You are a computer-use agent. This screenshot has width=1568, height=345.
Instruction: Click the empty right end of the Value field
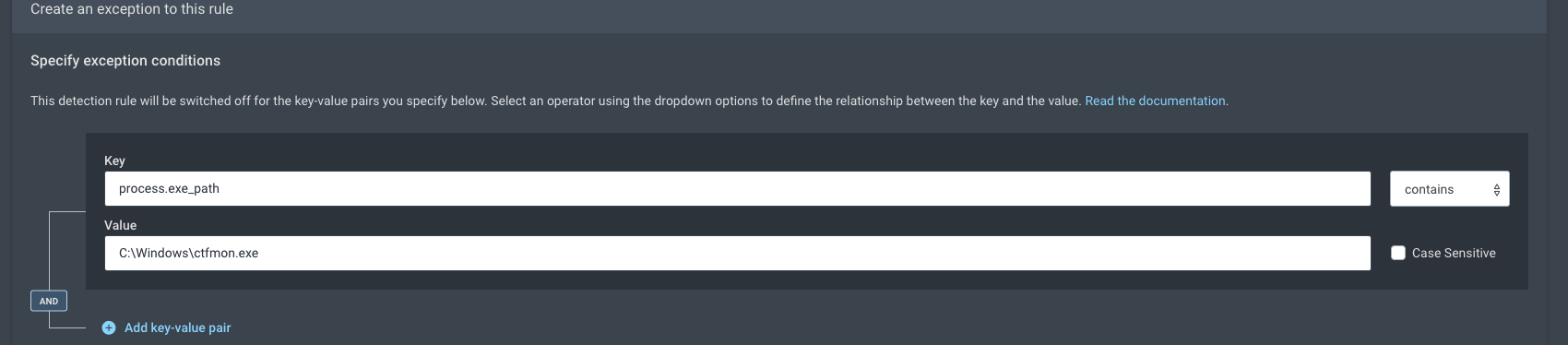[1291, 253]
